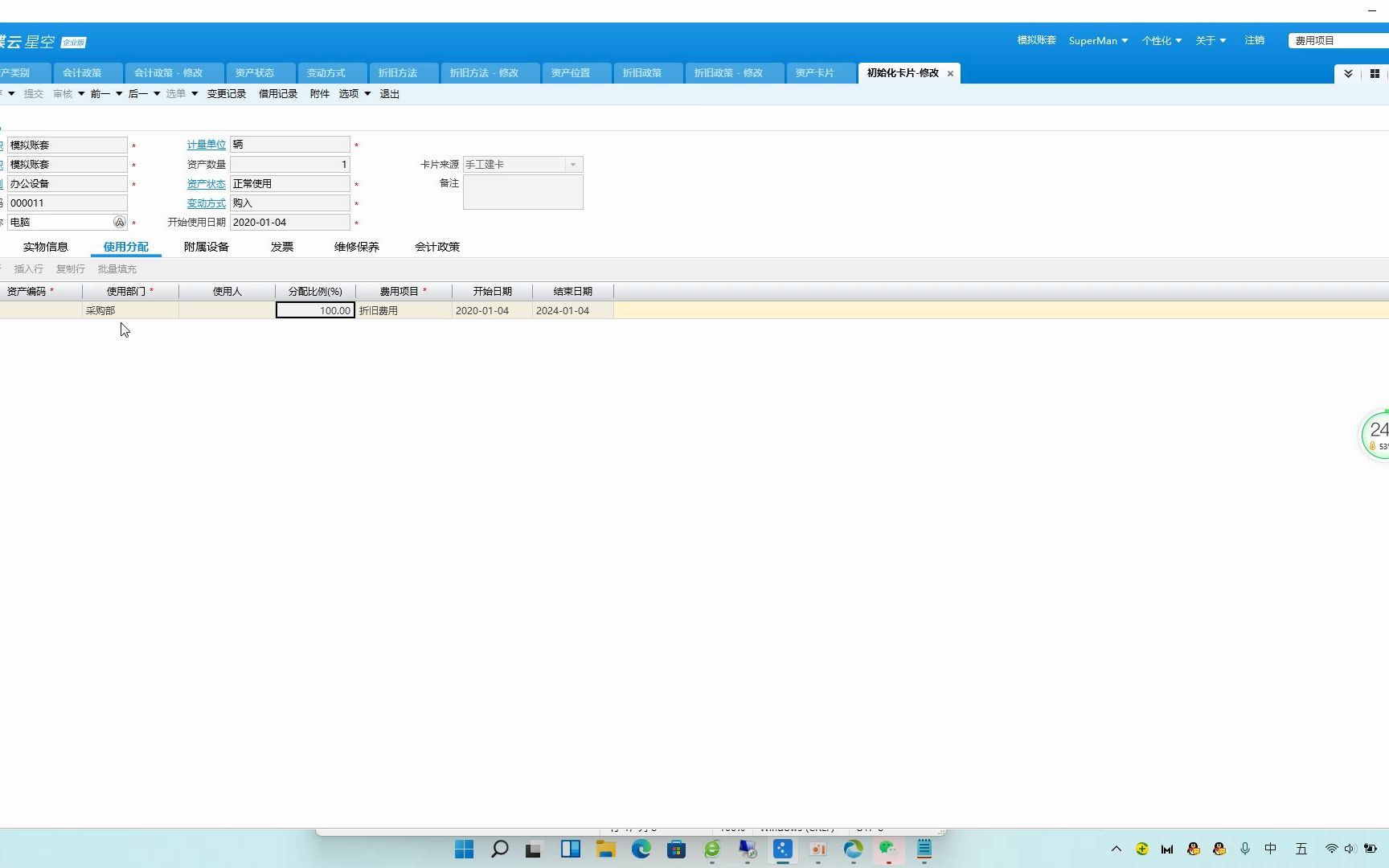Open the 维修保养 section tab

coord(357,247)
